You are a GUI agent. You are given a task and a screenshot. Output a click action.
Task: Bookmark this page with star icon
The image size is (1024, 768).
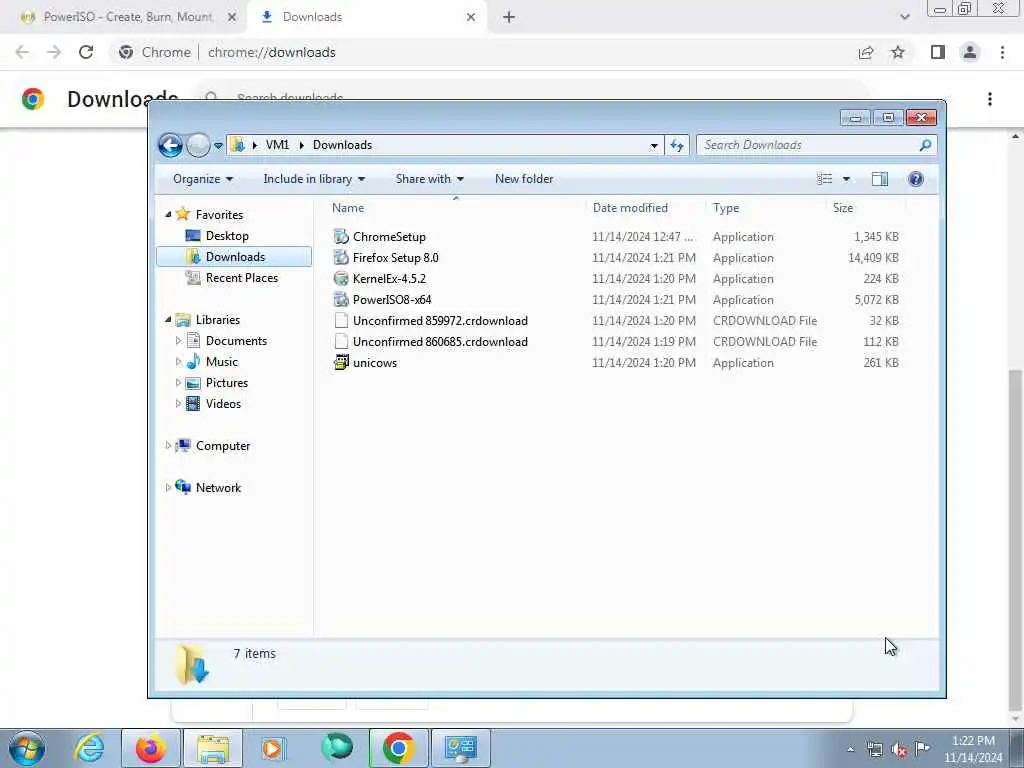tap(898, 52)
